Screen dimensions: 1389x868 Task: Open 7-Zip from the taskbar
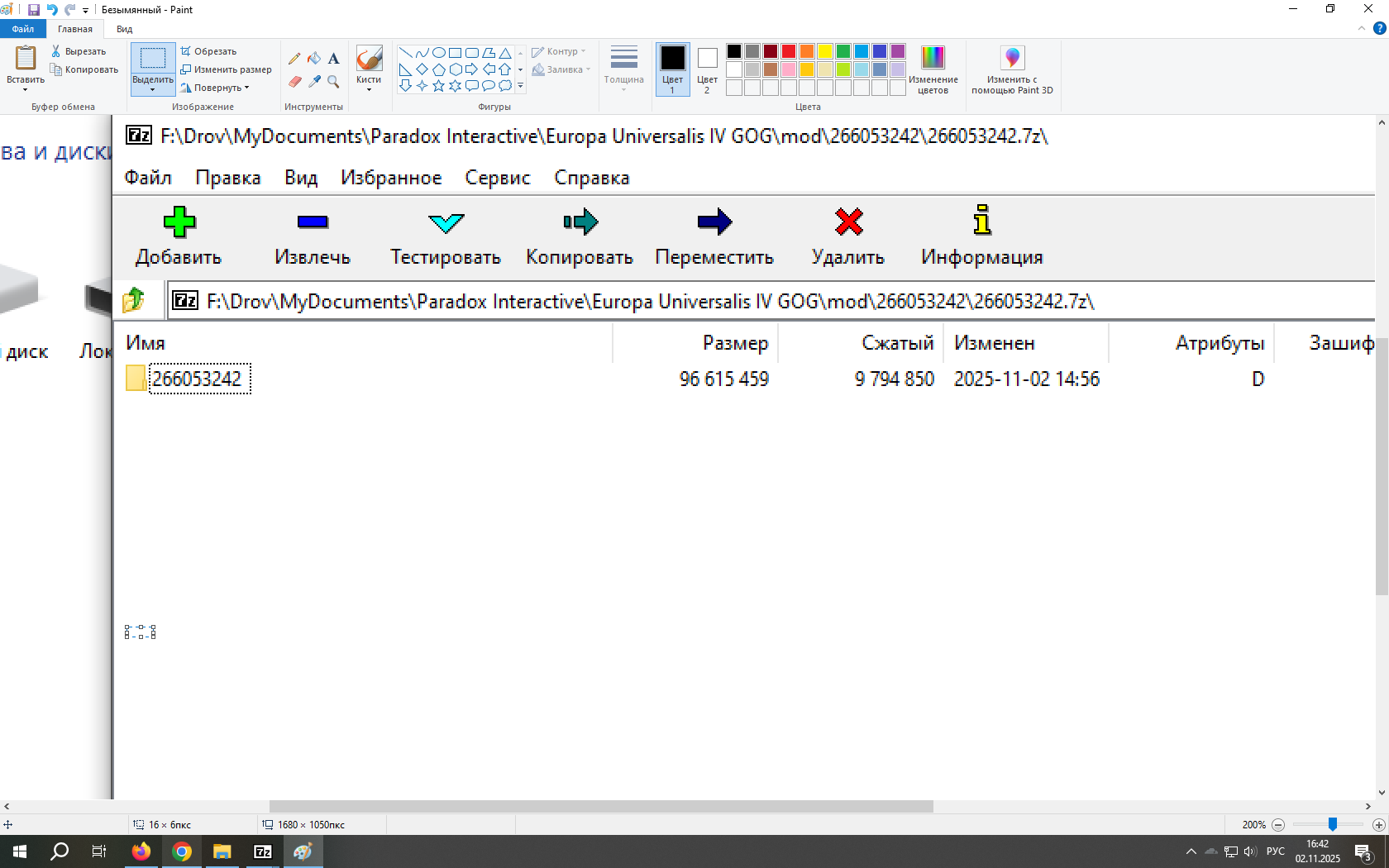click(262, 851)
